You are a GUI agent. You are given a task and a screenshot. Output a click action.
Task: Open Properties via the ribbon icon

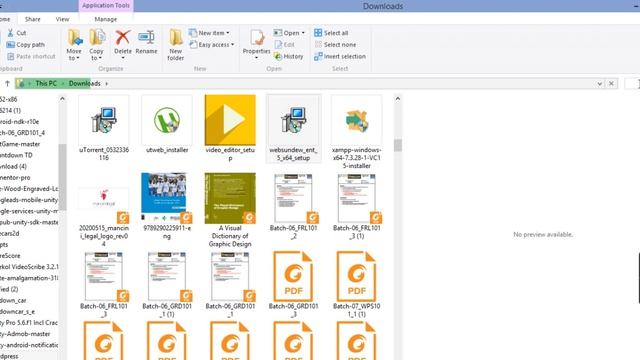click(x=257, y=38)
